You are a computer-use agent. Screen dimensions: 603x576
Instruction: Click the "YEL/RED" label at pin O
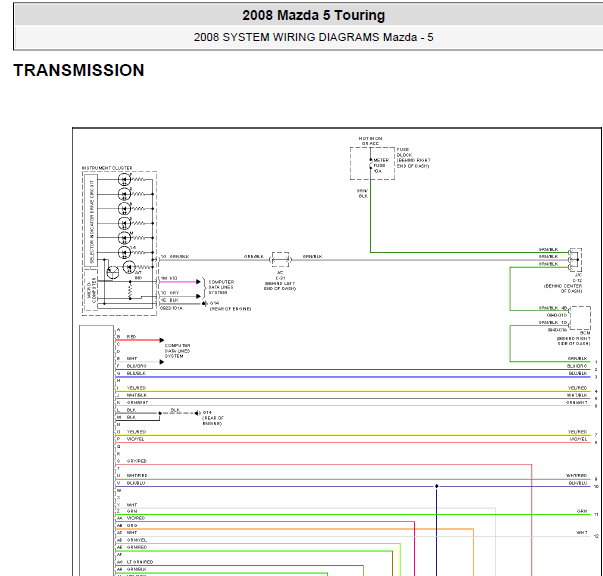coord(136,431)
